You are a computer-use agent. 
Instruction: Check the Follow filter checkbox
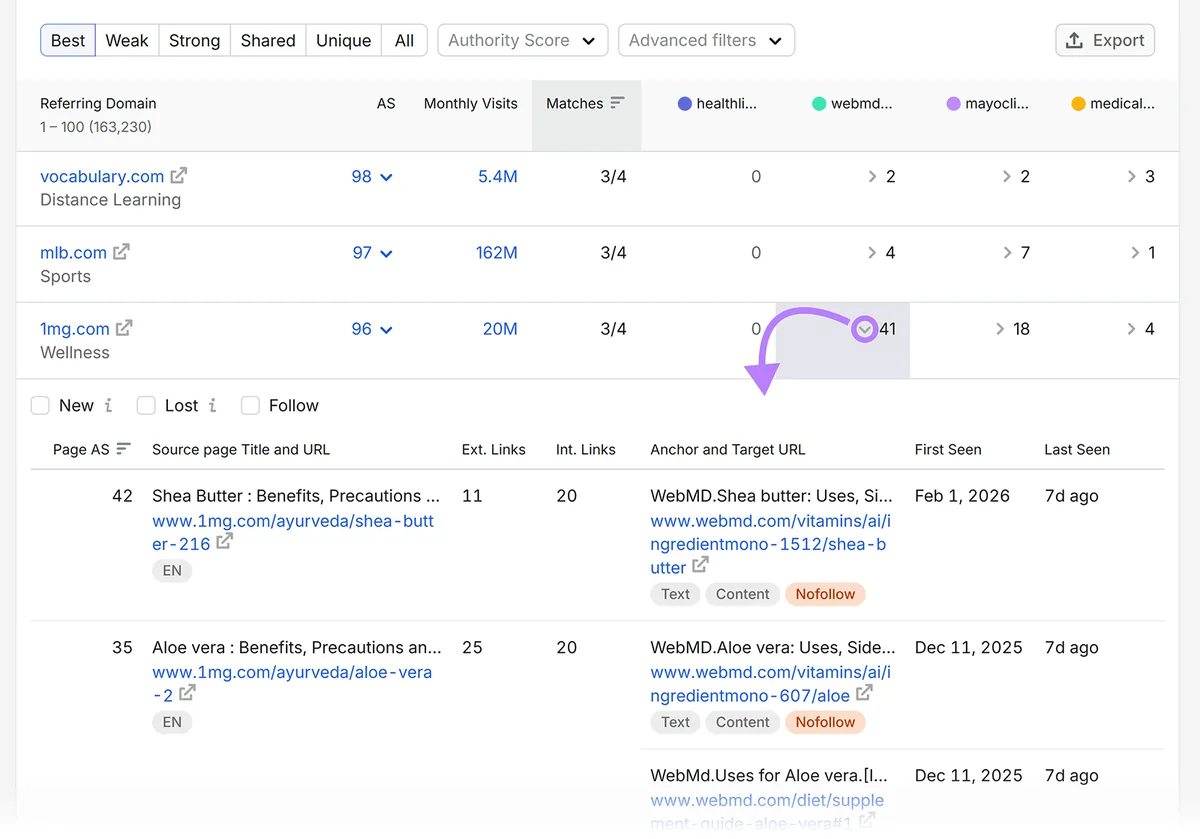pyautogui.click(x=250, y=405)
